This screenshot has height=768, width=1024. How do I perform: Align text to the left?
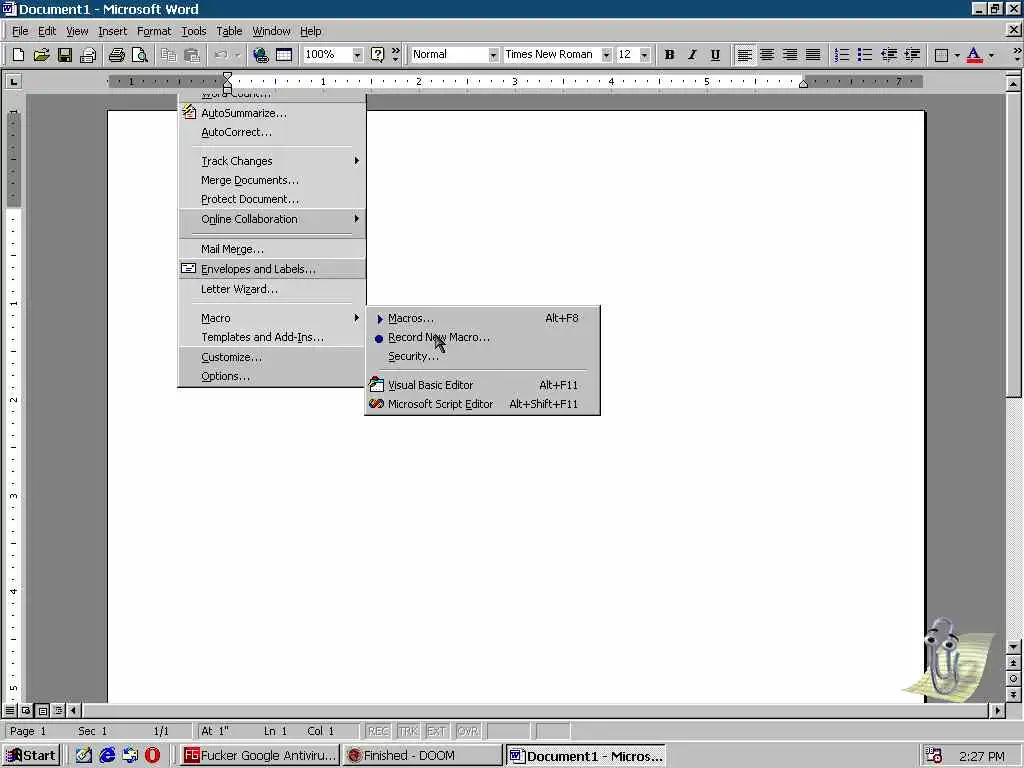click(744, 55)
